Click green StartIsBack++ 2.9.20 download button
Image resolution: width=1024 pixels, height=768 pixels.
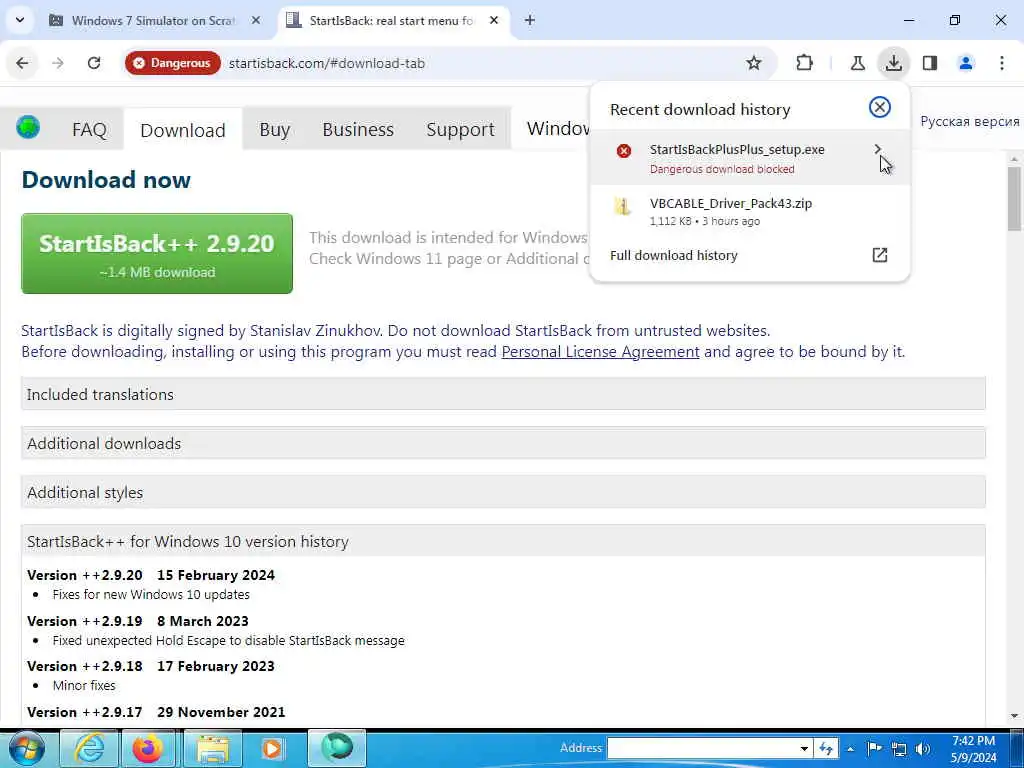pyautogui.click(x=157, y=253)
